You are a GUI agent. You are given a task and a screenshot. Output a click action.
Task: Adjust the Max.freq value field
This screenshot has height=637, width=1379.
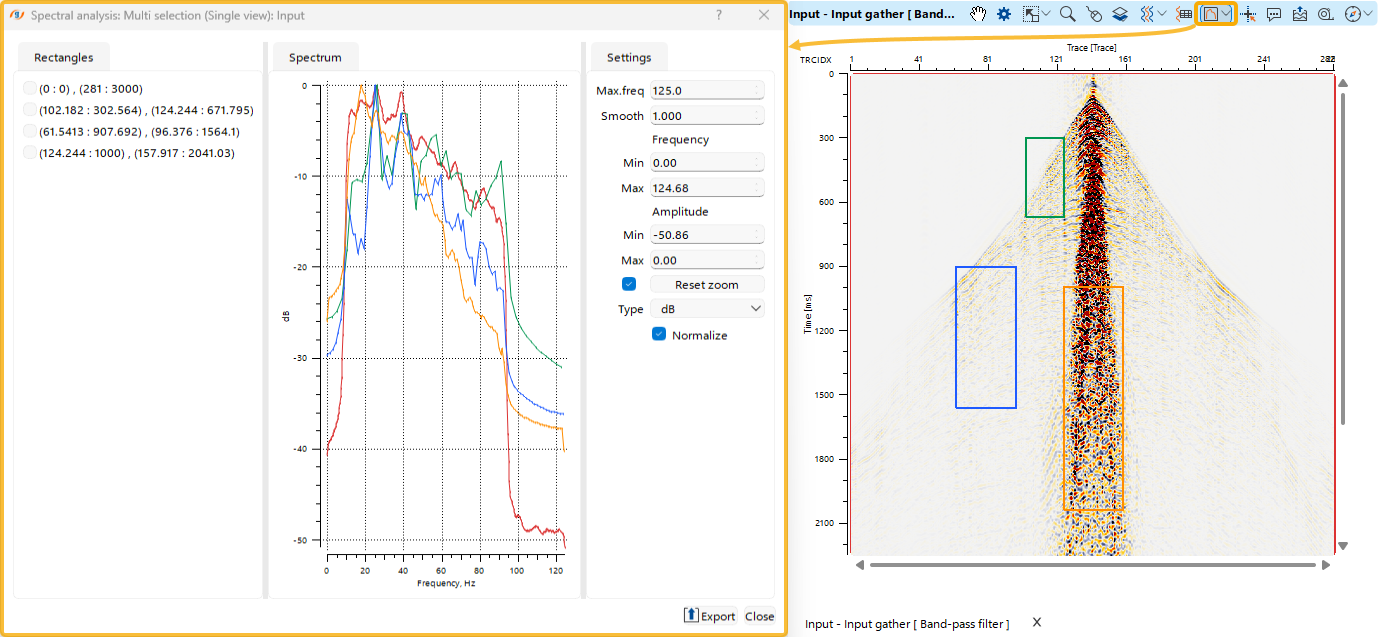(x=707, y=89)
